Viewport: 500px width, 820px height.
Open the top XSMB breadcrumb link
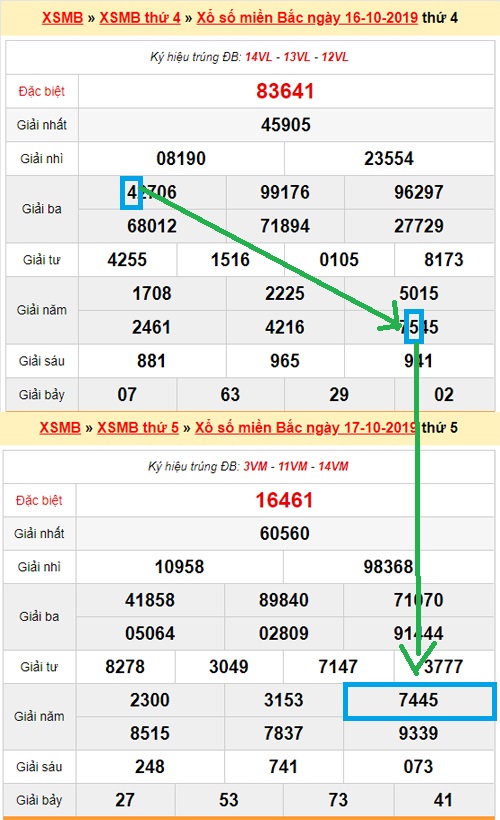click(x=62, y=18)
